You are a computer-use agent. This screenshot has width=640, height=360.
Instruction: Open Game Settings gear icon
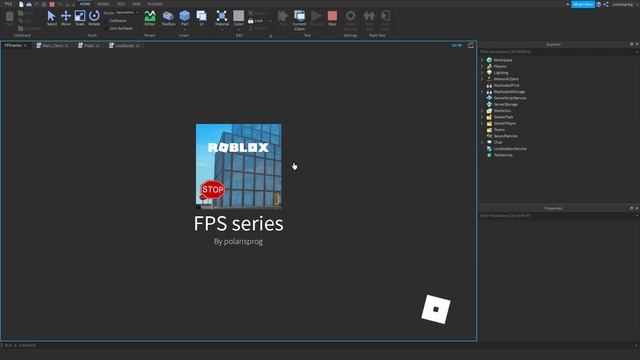351,16
